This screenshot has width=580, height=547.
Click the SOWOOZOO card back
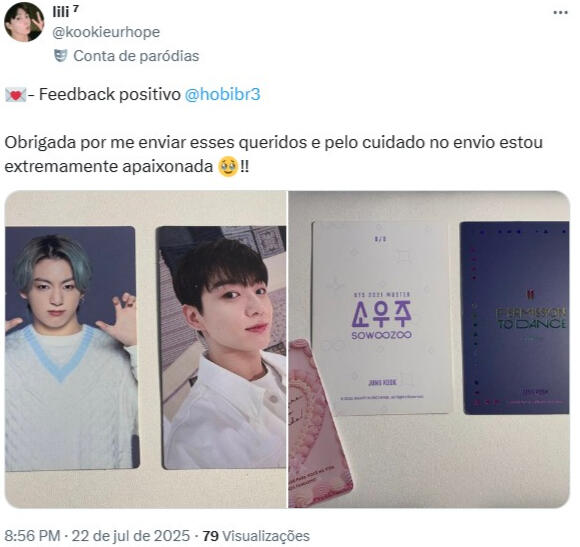tap(382, 317)
